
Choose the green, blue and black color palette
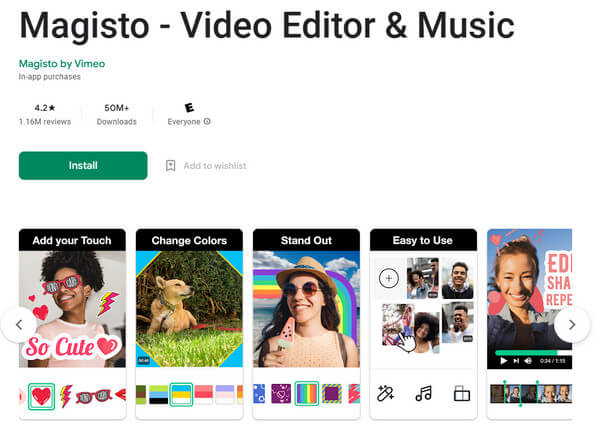pyautogui.click(x=158, y=395)
